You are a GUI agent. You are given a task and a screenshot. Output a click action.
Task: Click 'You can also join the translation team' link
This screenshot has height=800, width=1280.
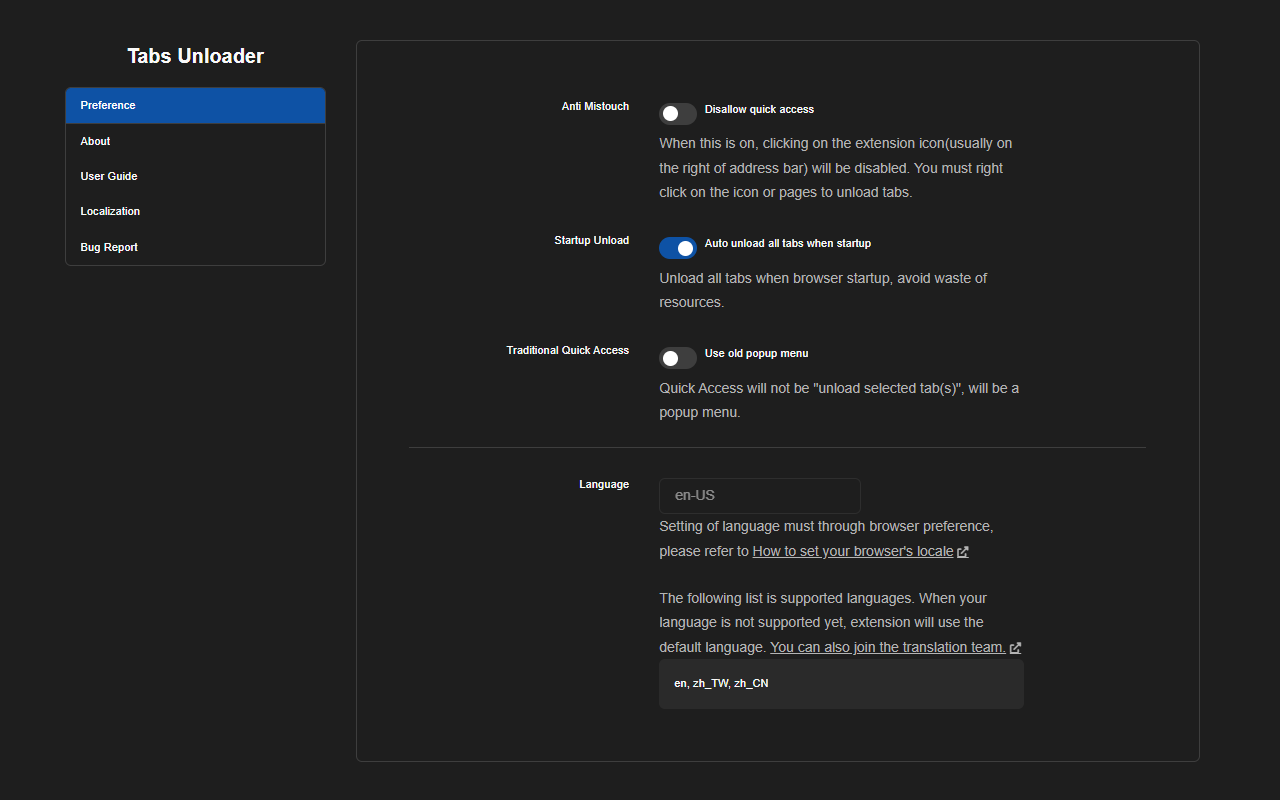click(x=887, y=647)
